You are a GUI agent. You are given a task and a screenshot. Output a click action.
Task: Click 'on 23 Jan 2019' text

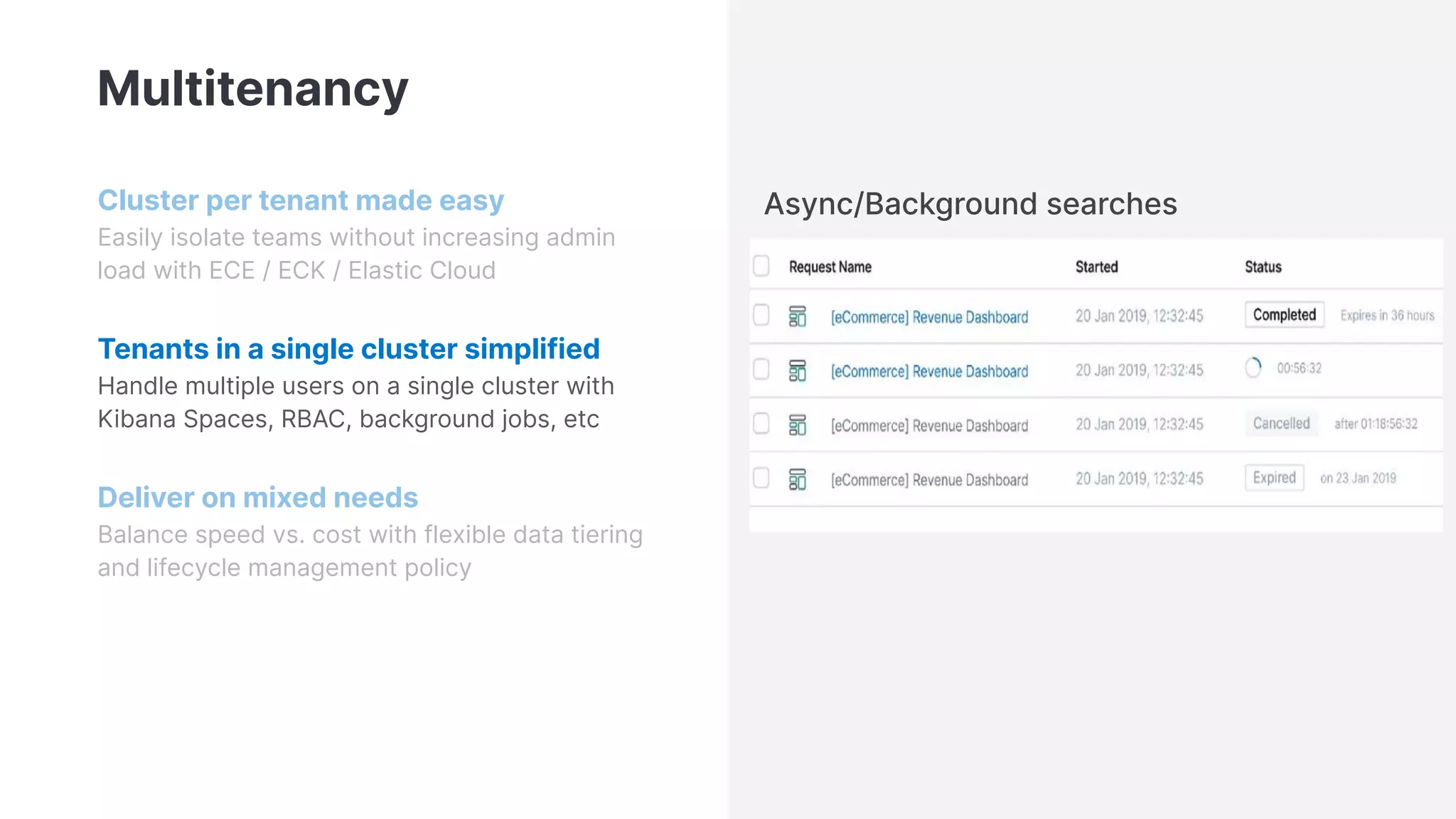(1358, 478)
